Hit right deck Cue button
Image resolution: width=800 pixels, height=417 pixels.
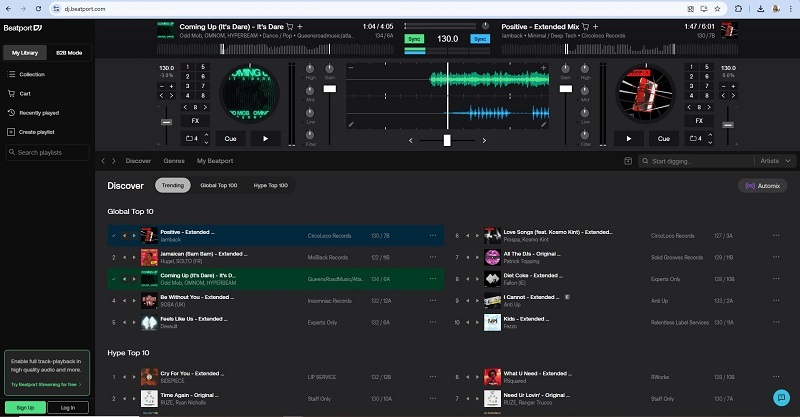(x=664, y=138)
